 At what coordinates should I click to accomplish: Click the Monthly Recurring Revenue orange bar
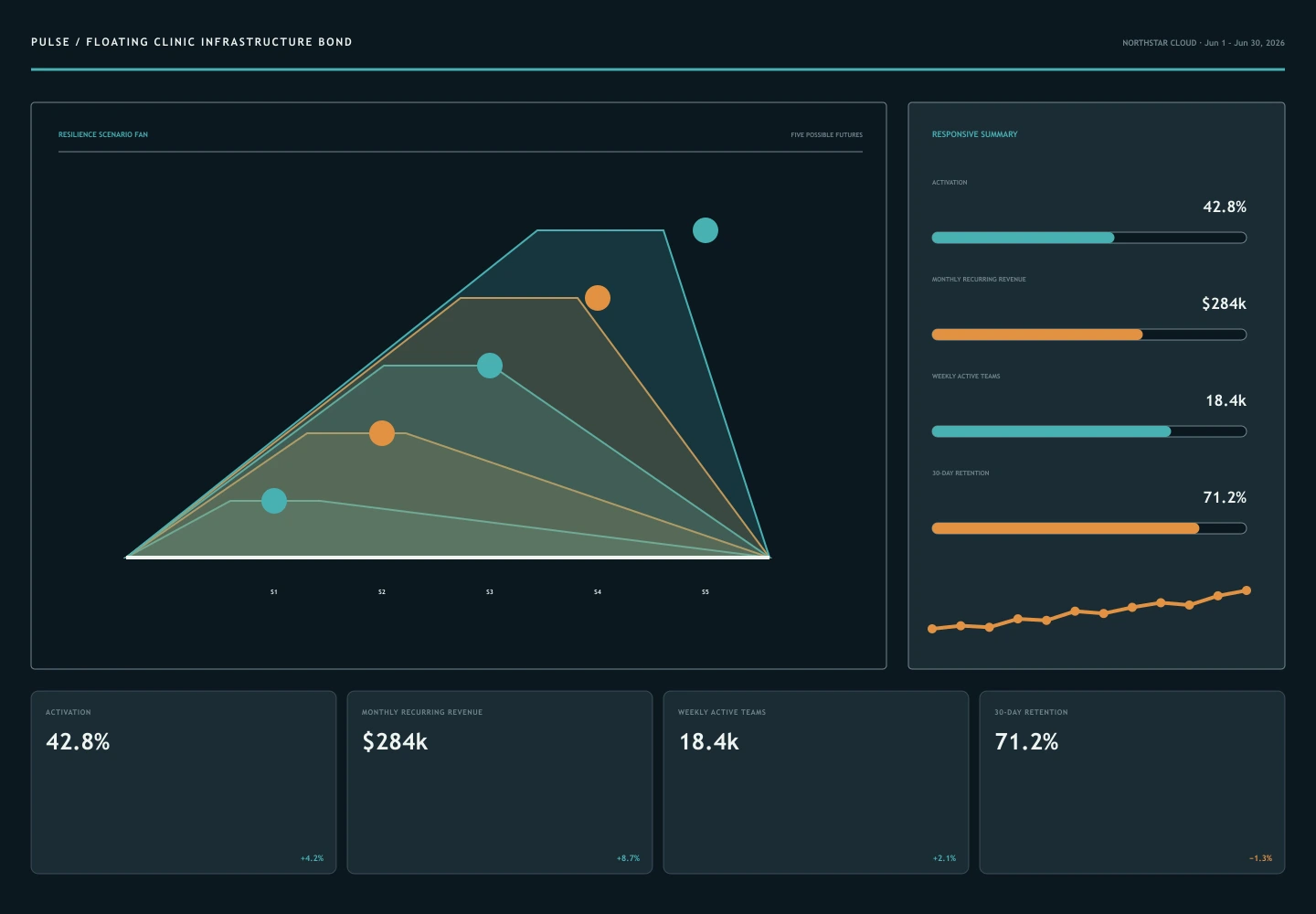pos(1089,335)
